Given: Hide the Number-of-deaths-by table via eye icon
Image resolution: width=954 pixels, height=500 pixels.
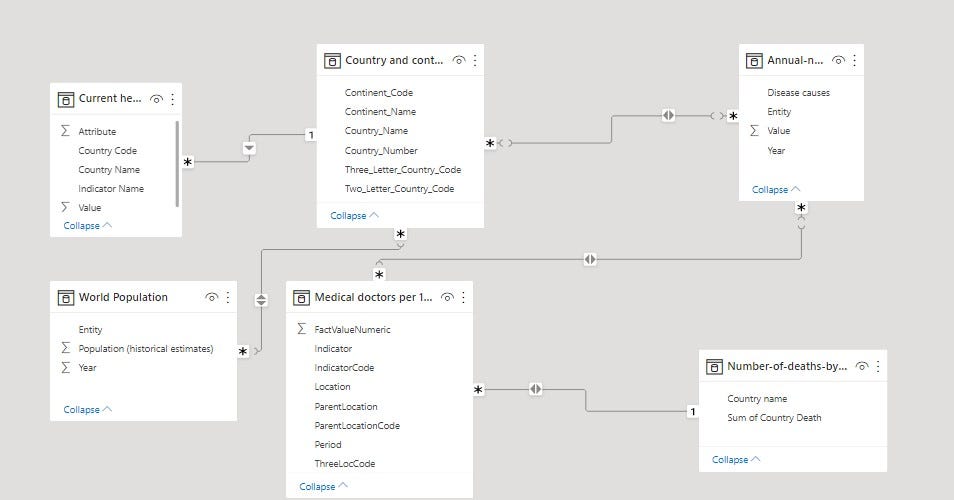Looking at the screenshot, I should 862,366.
